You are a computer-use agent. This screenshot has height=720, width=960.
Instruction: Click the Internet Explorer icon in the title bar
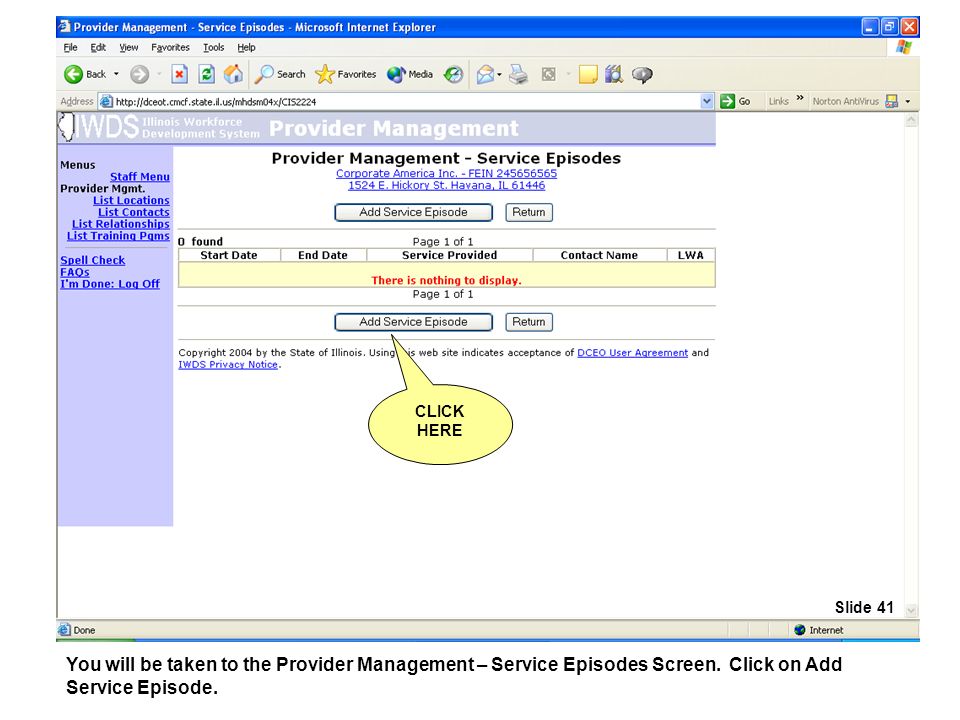tap(64, 27)
